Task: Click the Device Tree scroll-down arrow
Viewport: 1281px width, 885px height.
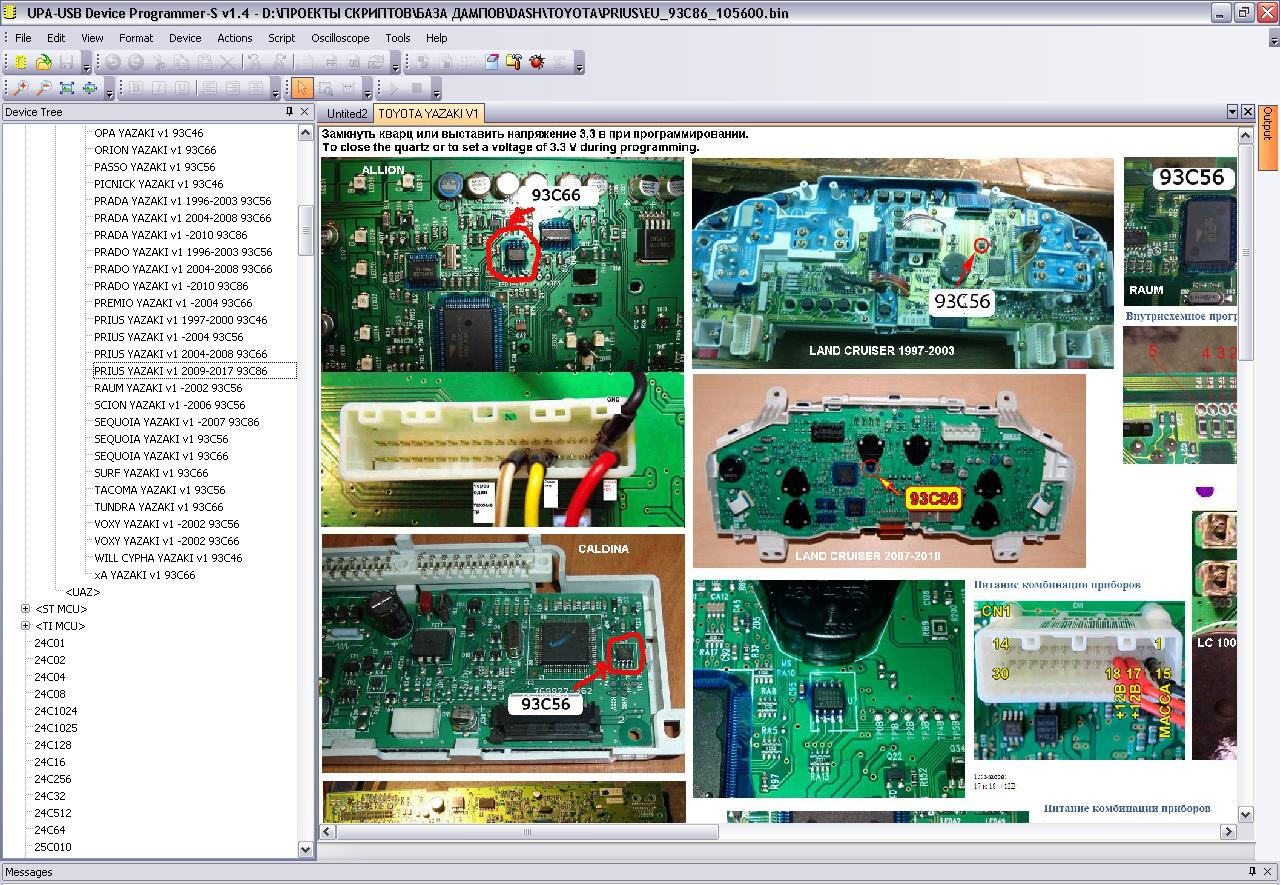Action: pyautogui.click(x=306, y=849)
